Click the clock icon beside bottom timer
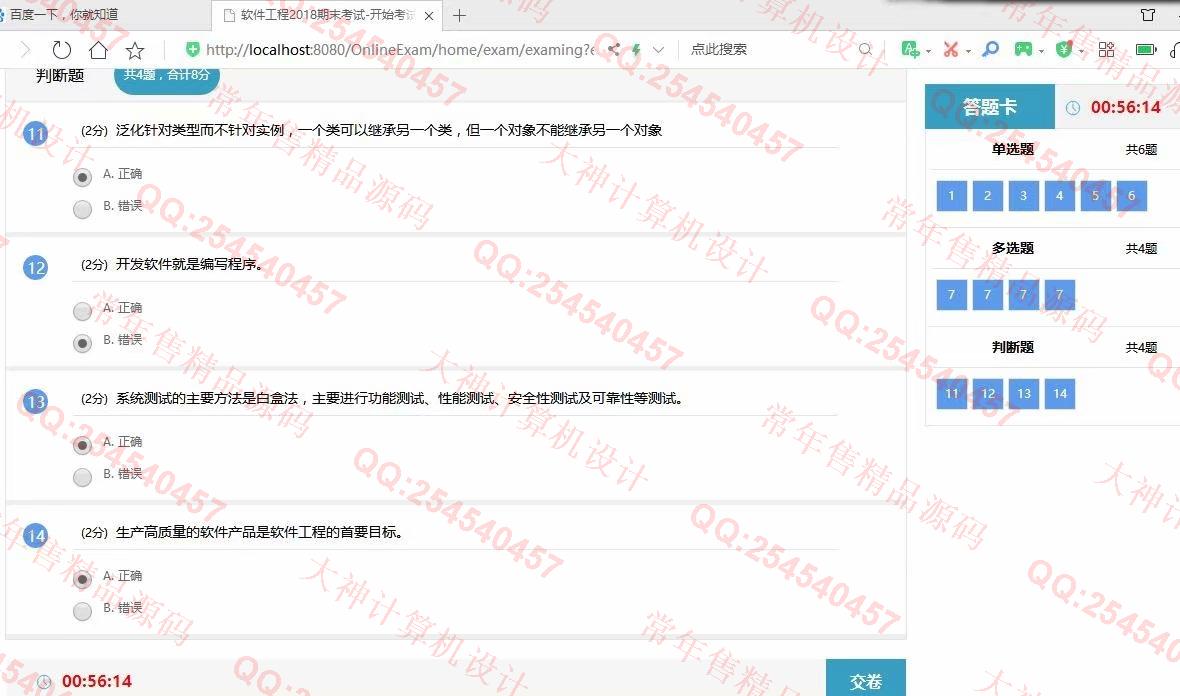 tap(44, 682)
